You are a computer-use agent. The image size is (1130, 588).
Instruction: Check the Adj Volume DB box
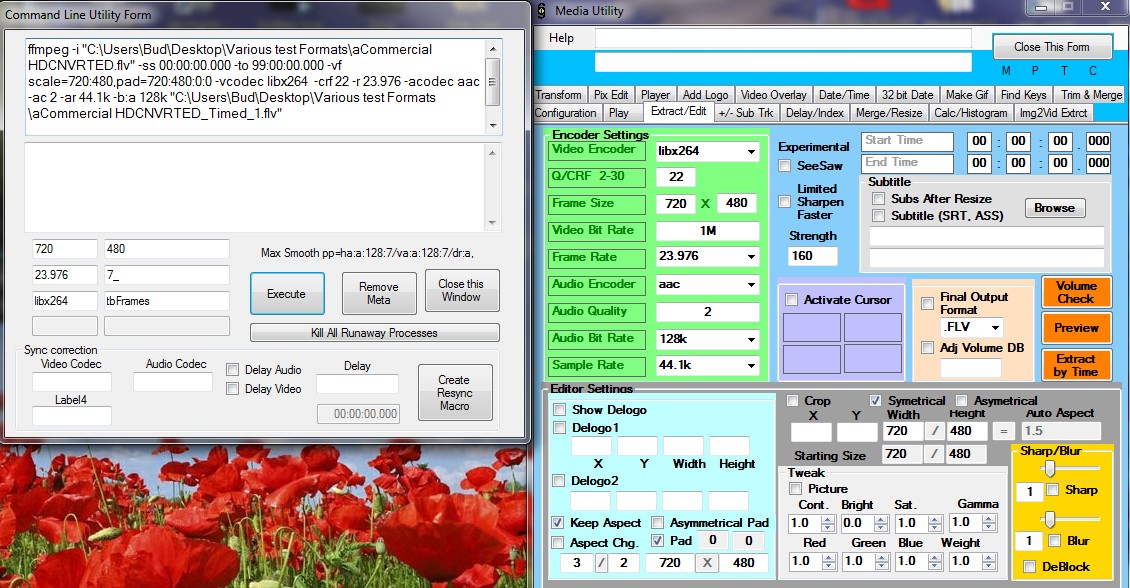click(x=927, y=348)
